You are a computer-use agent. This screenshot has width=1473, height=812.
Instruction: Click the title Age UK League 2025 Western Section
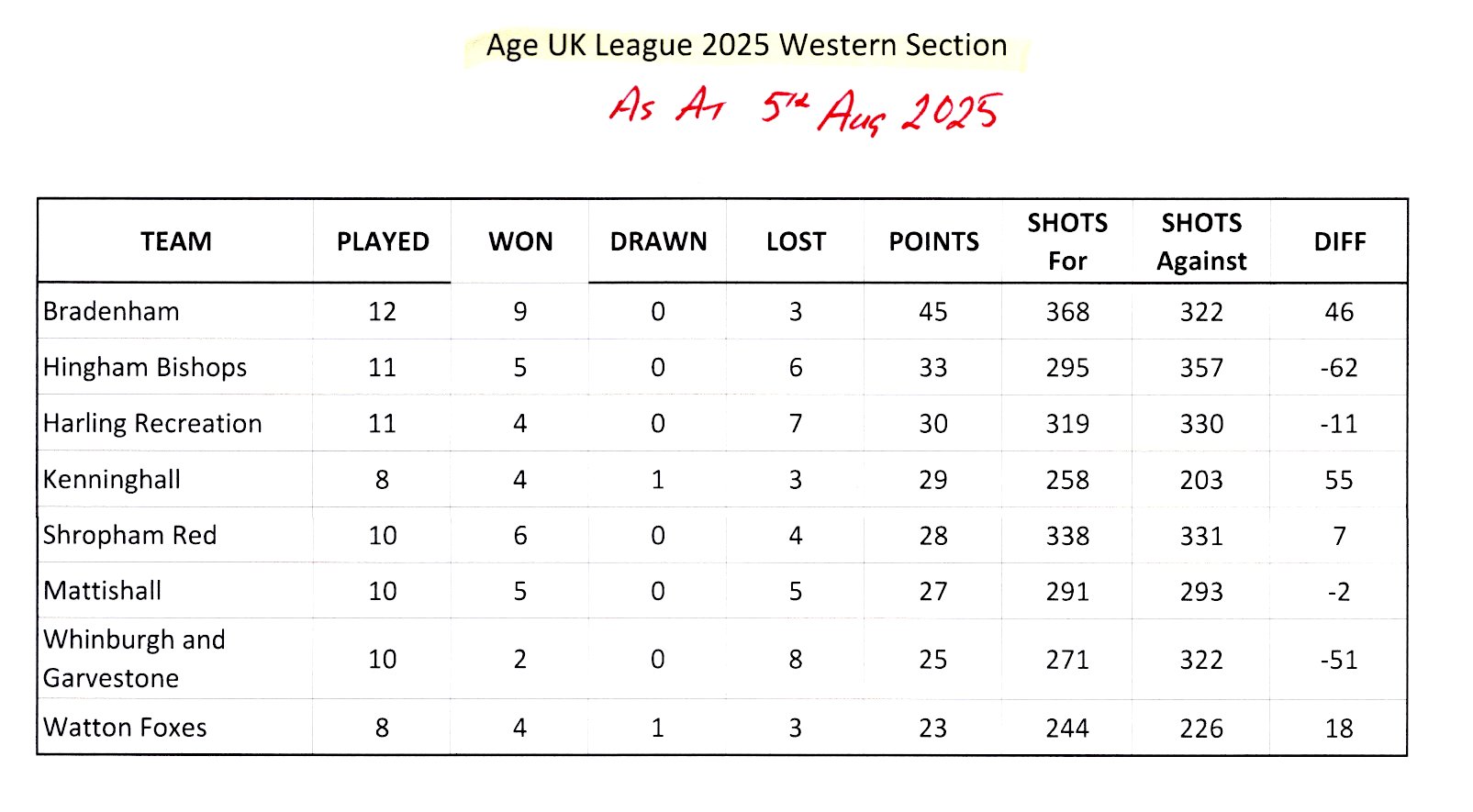746,46
